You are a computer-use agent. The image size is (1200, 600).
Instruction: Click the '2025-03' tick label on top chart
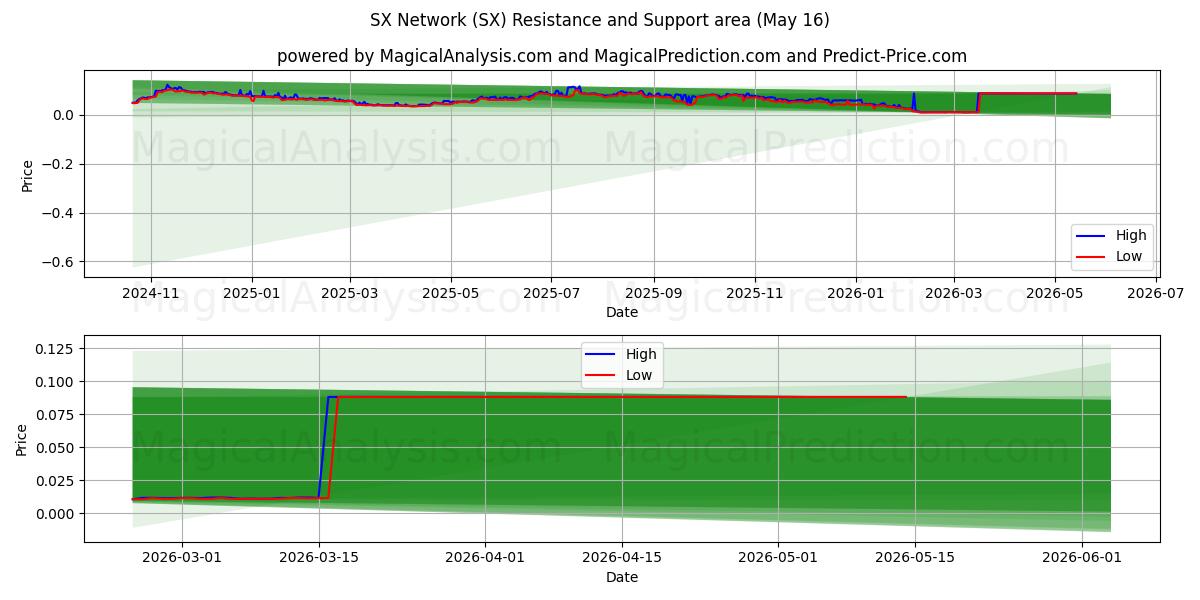click(350, 294)
